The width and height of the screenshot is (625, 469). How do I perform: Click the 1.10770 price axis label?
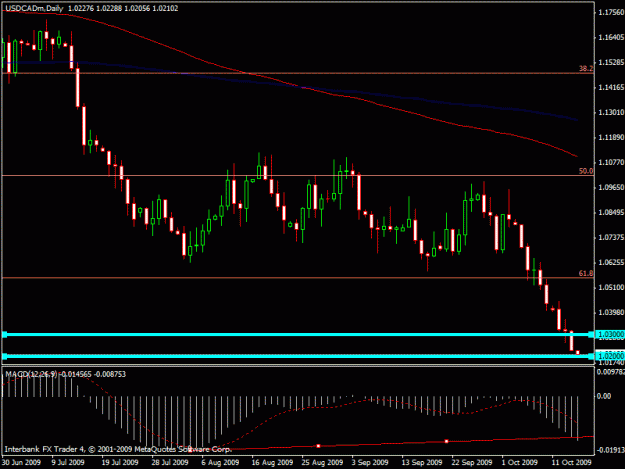[611, 162]
